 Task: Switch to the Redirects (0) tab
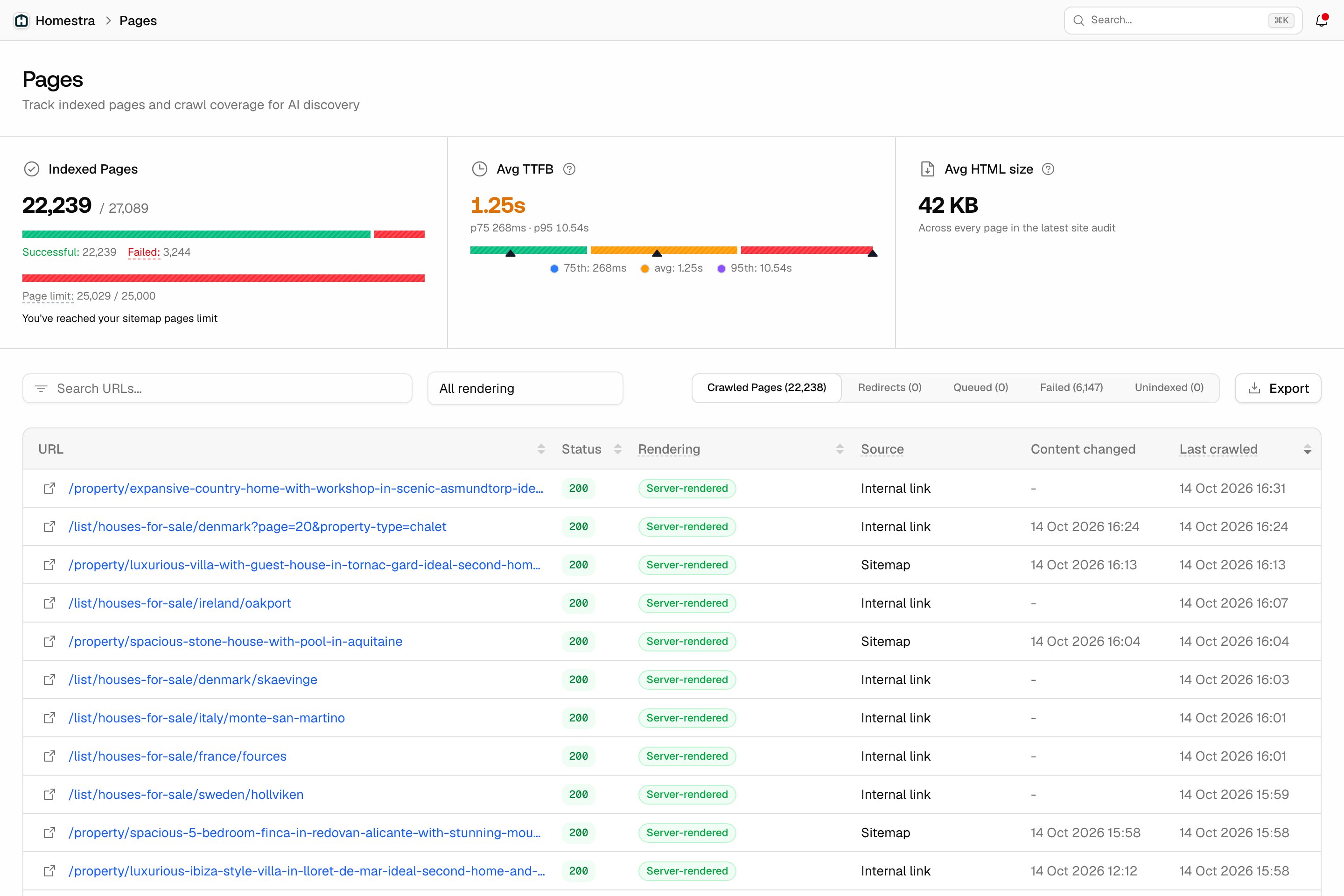[x=890, y=388]
